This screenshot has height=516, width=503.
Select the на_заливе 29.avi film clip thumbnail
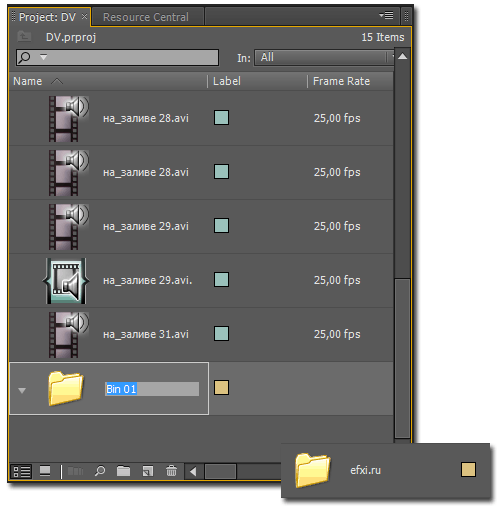[69, 227]
